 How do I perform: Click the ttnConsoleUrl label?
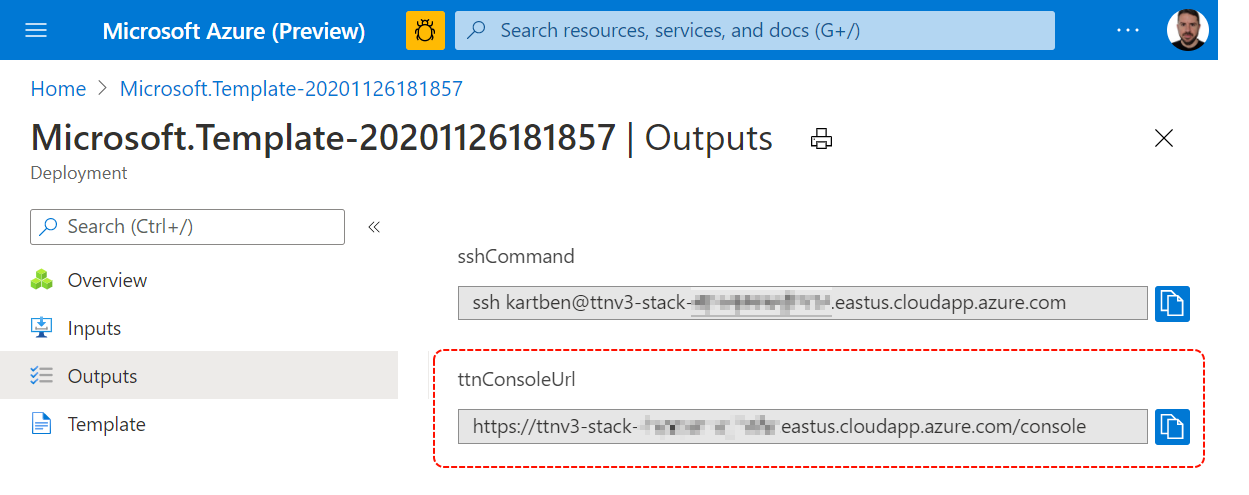[x=517, y=379]
